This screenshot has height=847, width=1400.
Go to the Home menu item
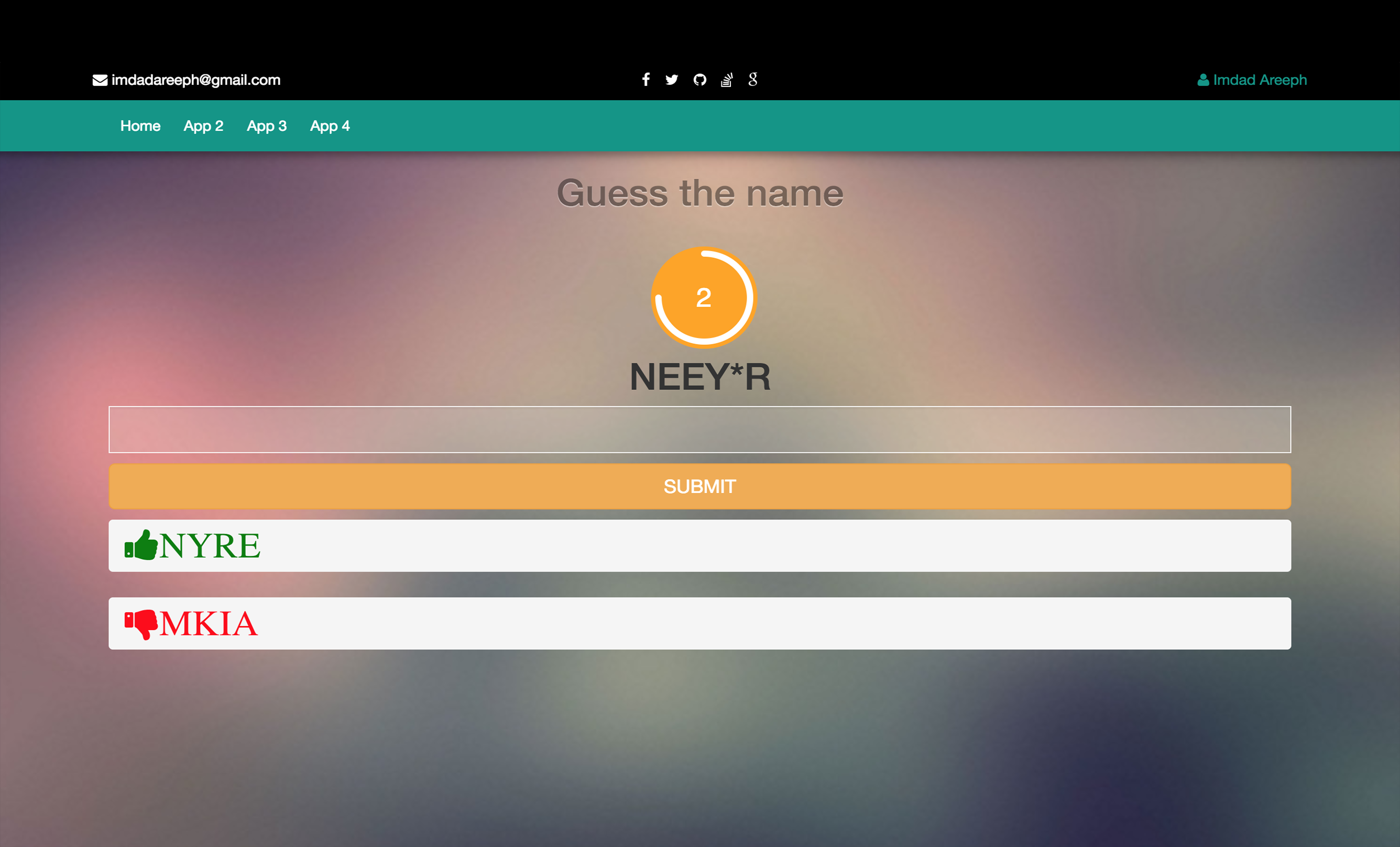point(140,126)
